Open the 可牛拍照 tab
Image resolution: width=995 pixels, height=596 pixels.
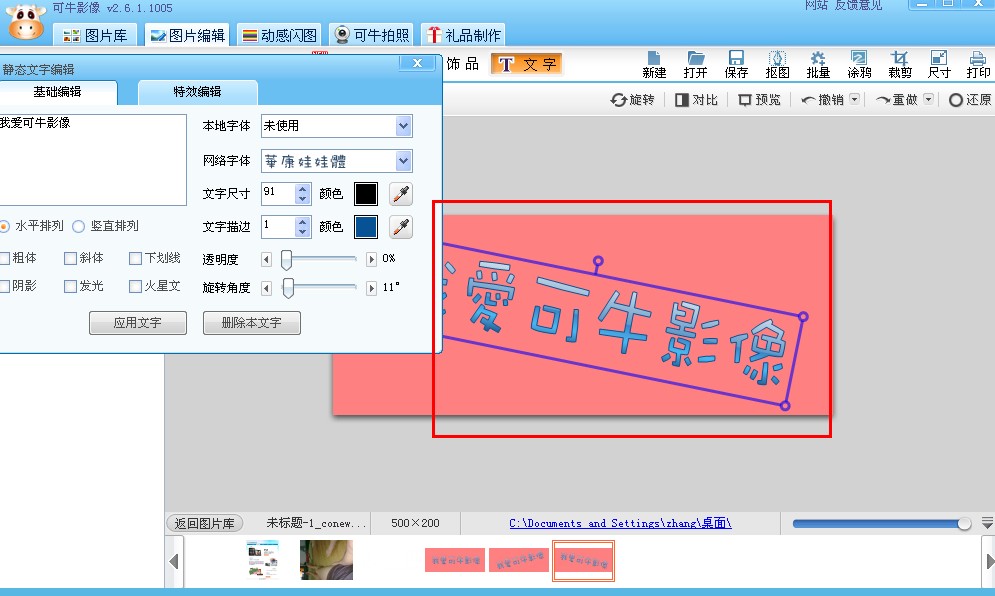pos(372,36)
